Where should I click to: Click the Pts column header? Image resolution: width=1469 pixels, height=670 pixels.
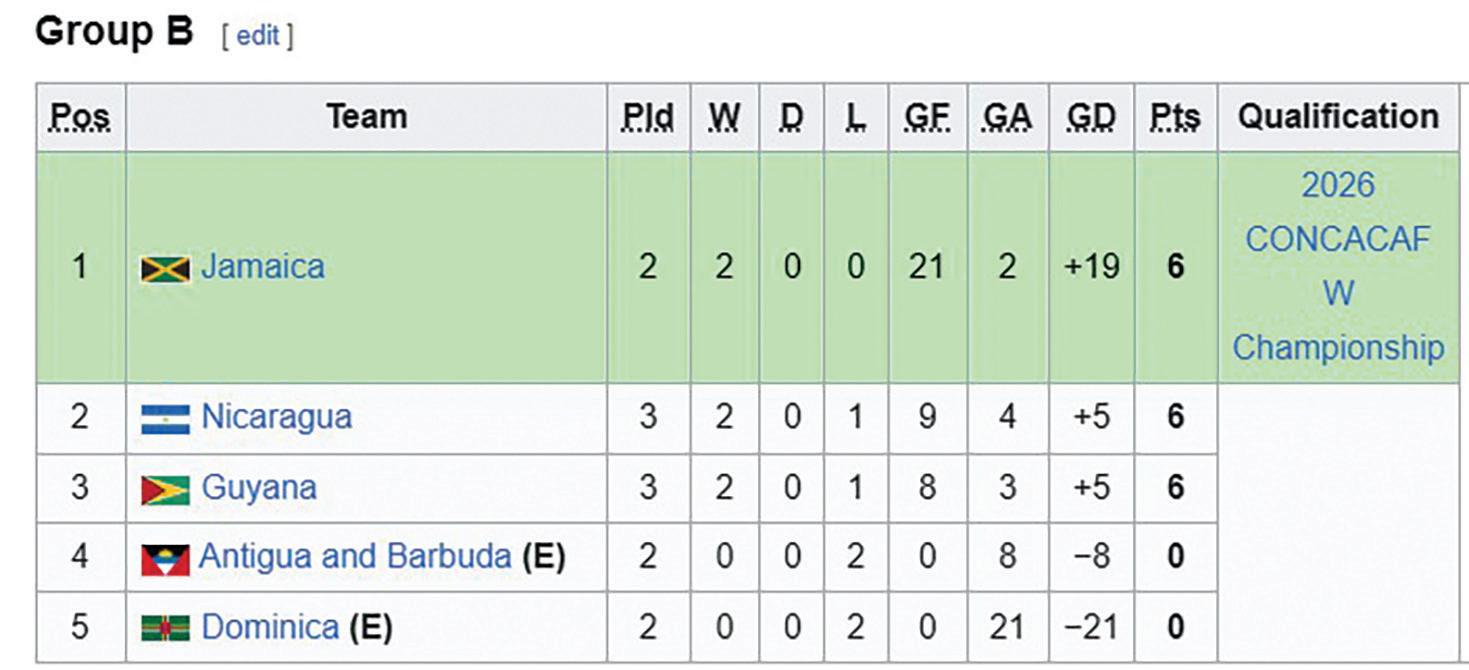point(1175,117)
